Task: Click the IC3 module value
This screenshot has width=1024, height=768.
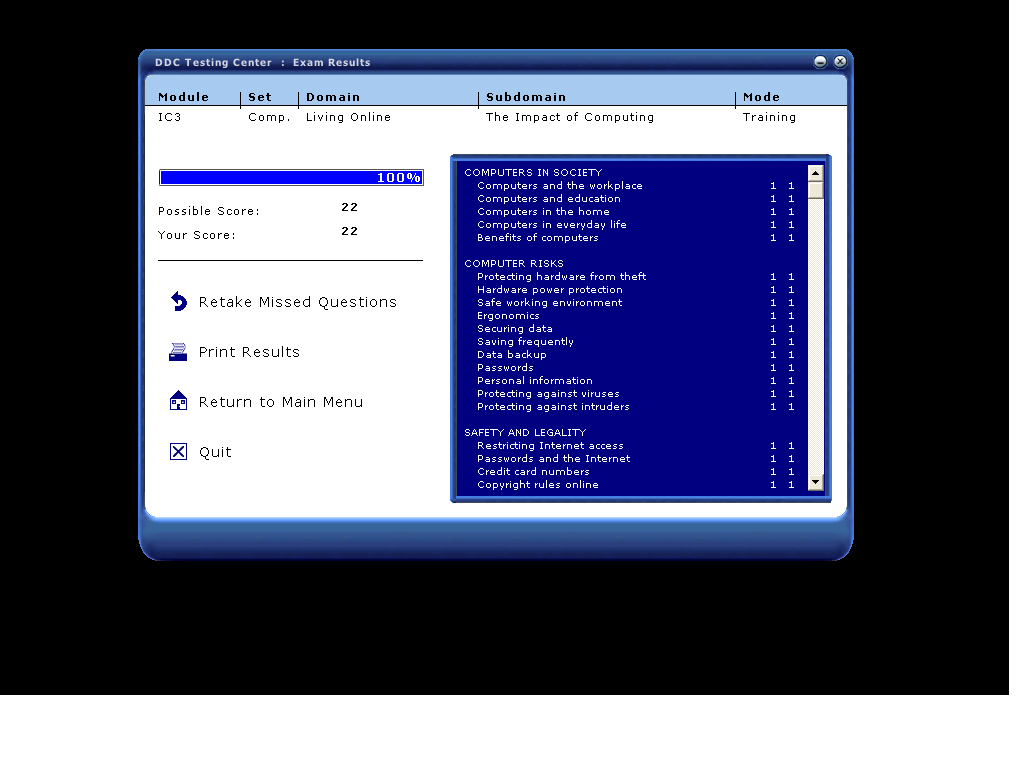Action: (170, 118)
